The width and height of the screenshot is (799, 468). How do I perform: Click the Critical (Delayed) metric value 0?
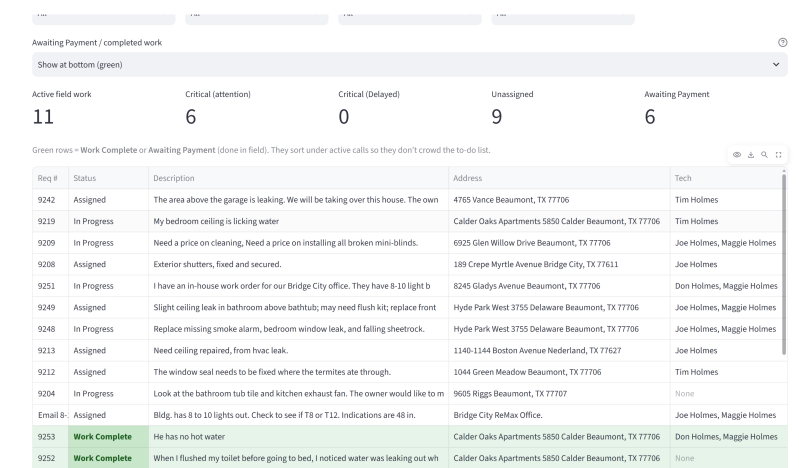(x=344, y=117)
